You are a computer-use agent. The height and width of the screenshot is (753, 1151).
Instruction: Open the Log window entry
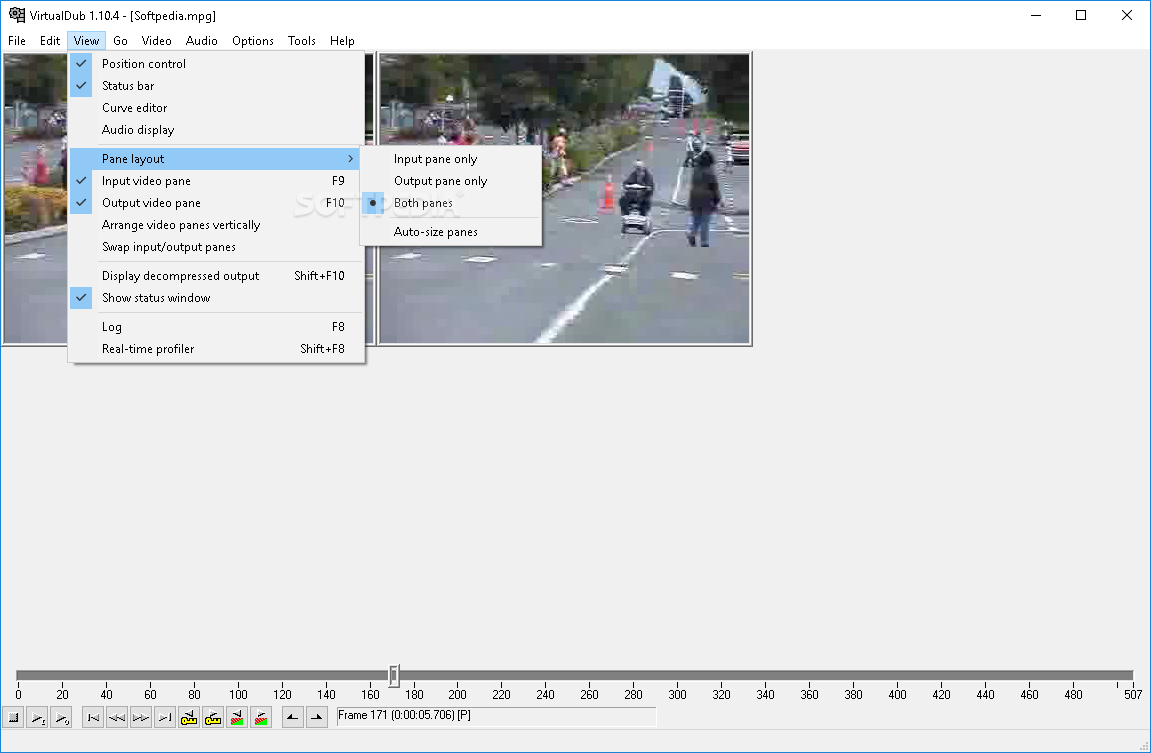217,327
